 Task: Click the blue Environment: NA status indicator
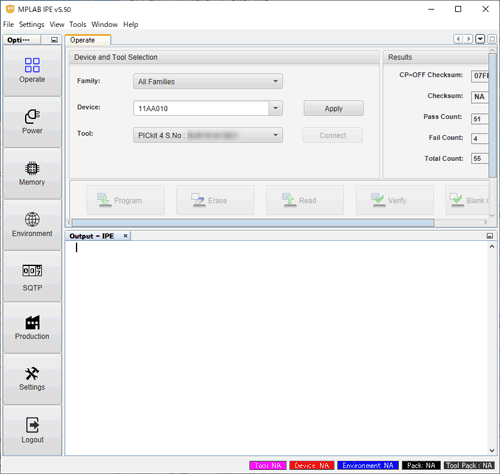click(x=368, y=465)
